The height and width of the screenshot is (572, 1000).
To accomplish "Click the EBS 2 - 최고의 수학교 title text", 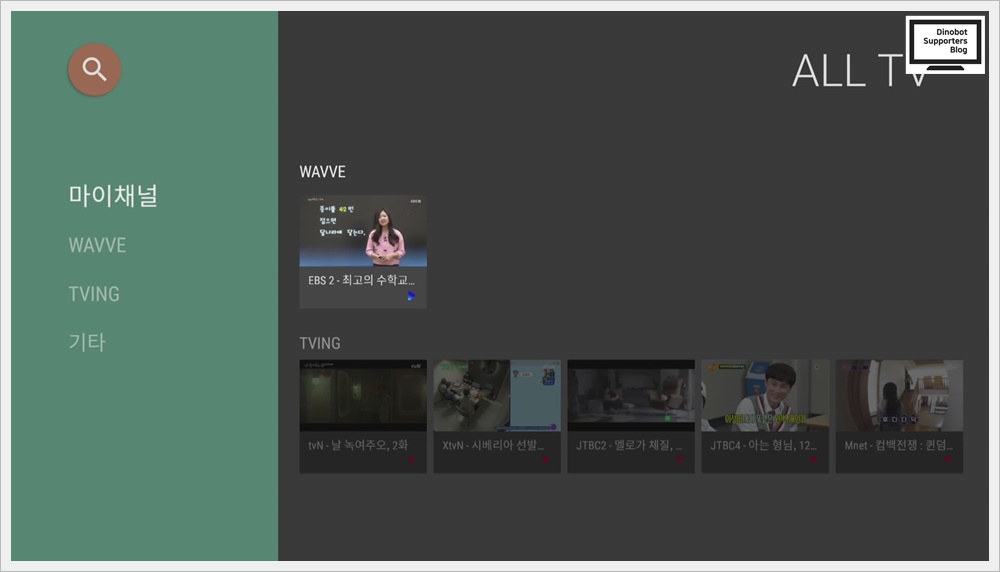I will click(x=362, y=280).
